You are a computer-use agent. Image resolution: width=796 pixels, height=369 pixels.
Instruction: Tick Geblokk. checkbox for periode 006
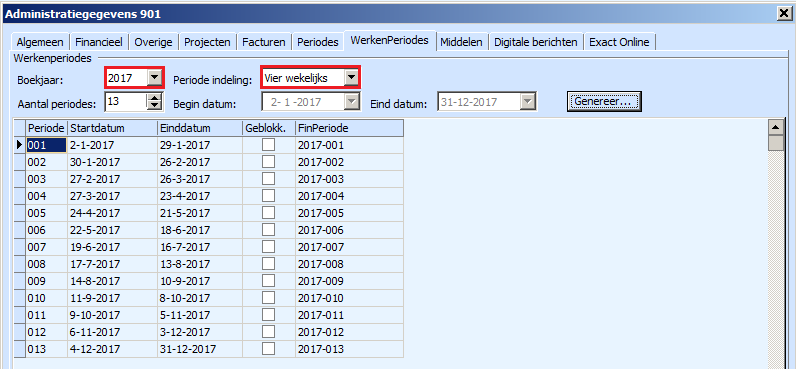coord(269,230)
